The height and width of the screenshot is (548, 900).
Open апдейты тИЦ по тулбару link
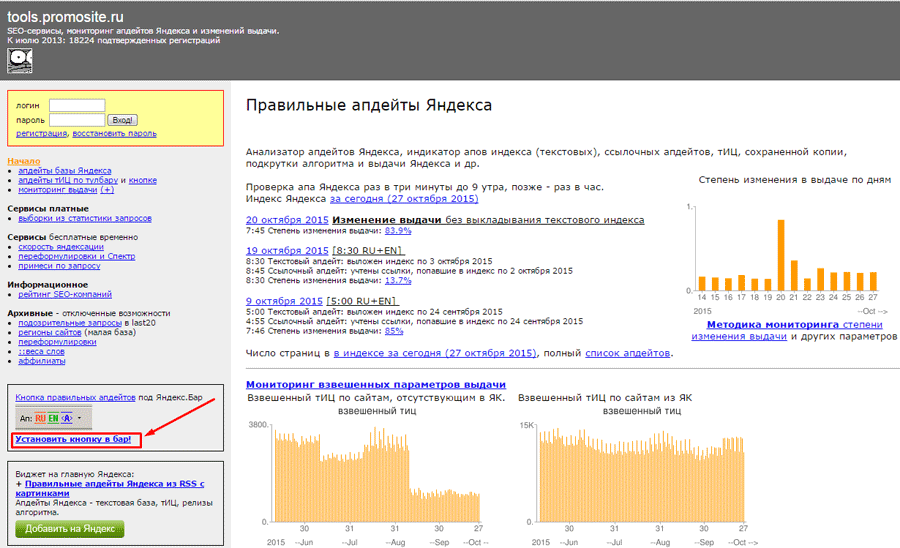tap(68, 180)
